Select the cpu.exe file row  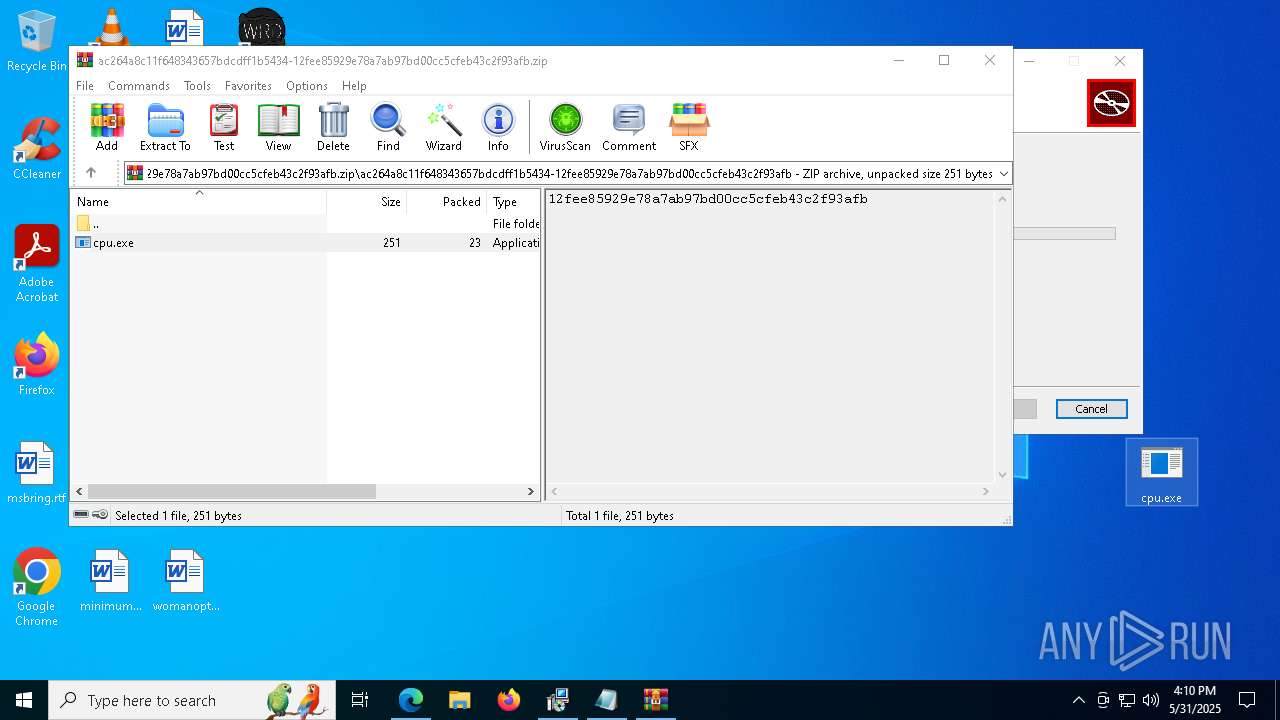pyautogui.click(x=306, y=243)
